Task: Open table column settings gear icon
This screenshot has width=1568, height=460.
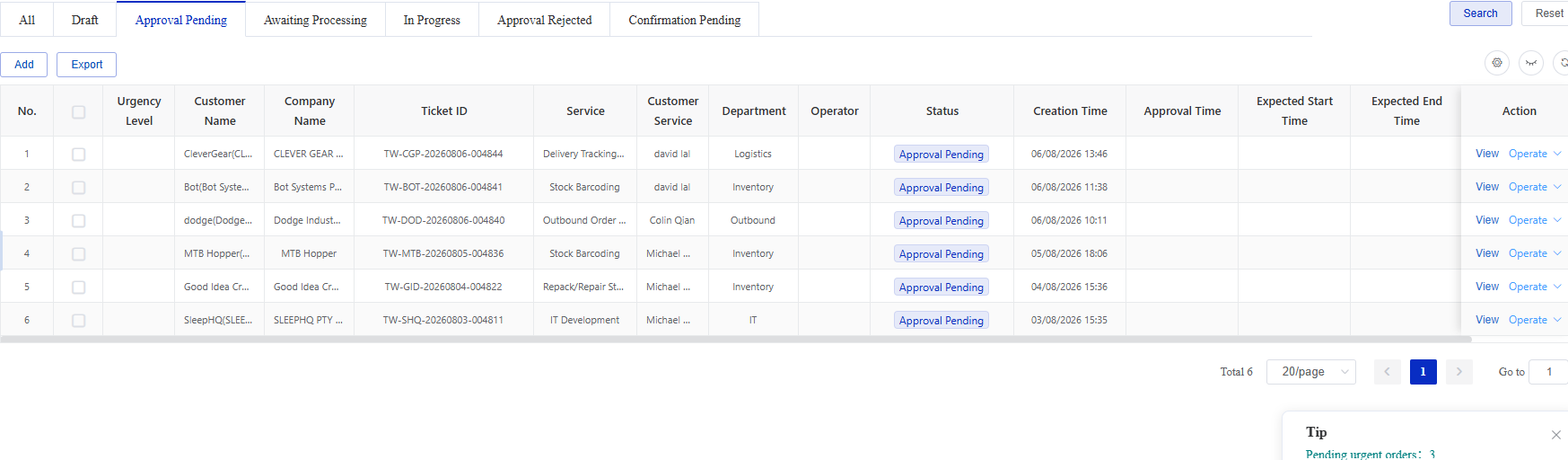Action: pos(1497,63)
